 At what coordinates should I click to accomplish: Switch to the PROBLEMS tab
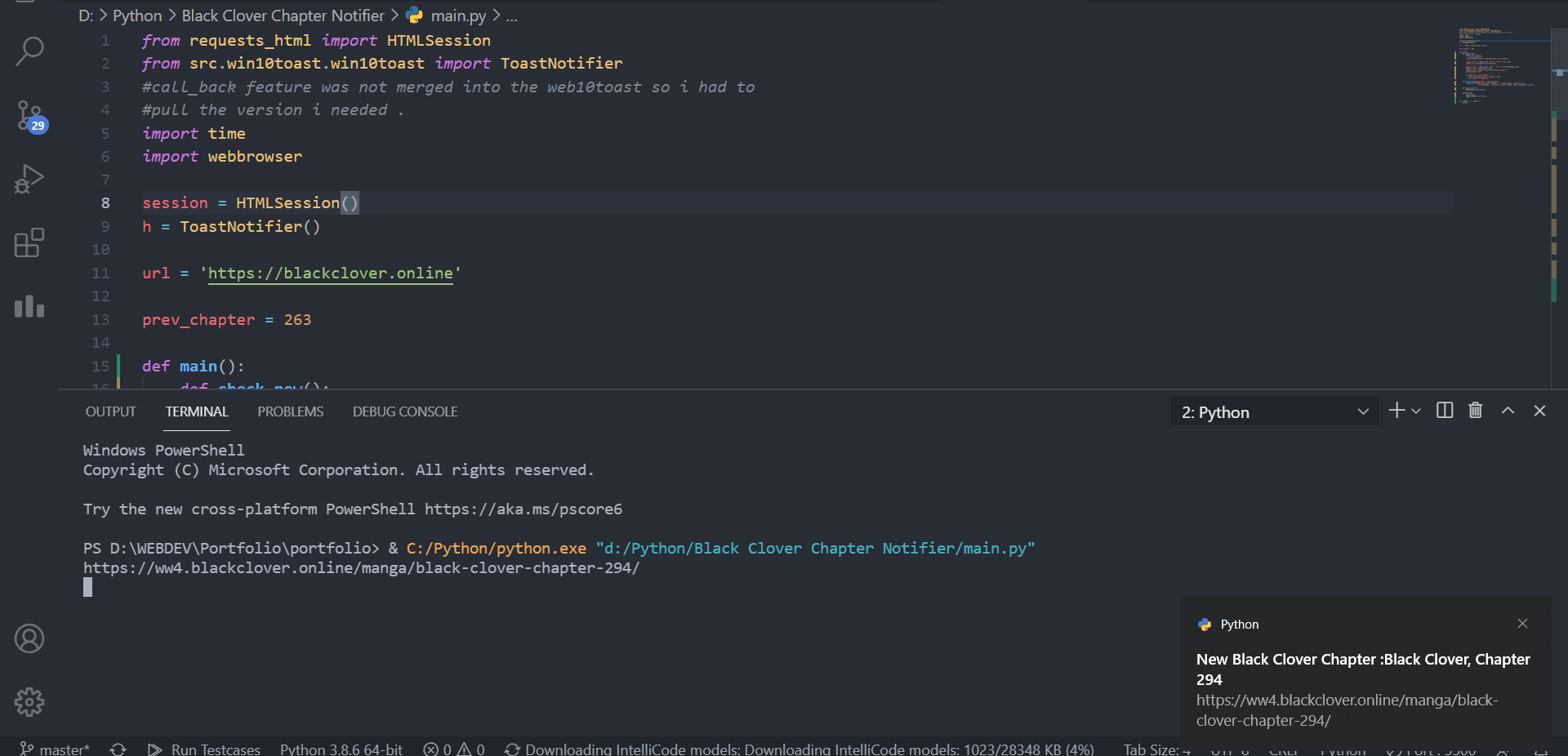point(290,411)
